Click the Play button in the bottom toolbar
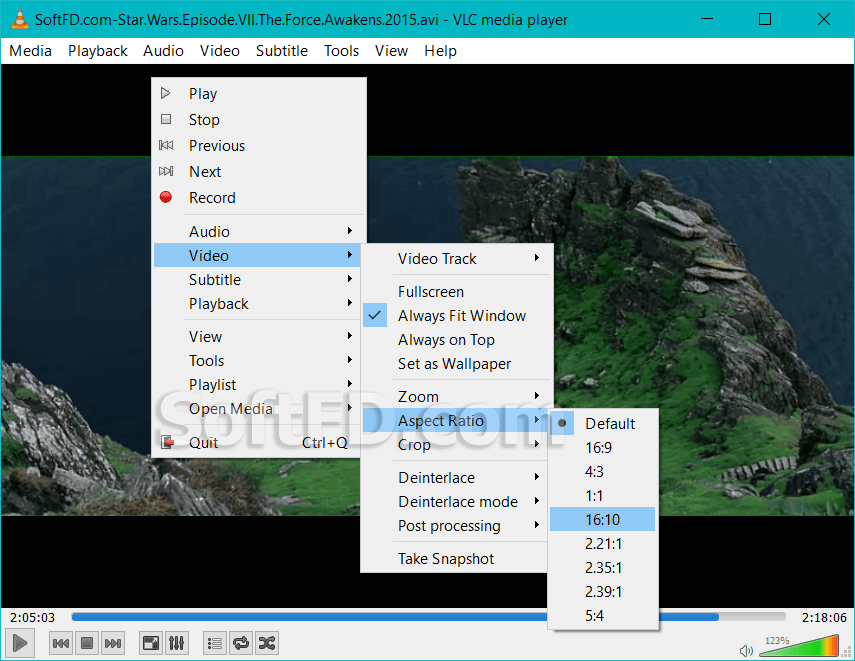Viewport: 855px width, 661px height. click(20, 644)
